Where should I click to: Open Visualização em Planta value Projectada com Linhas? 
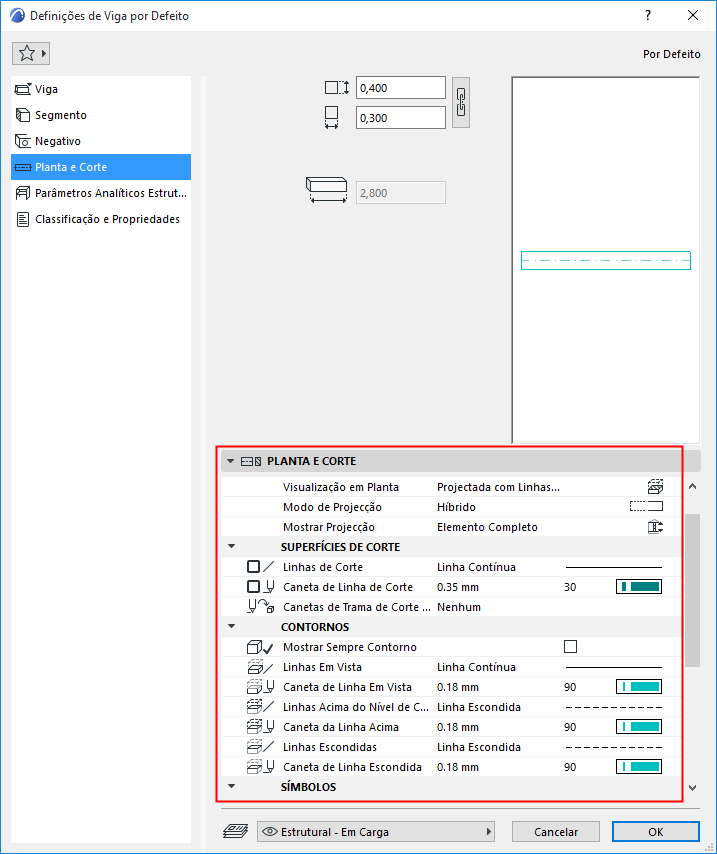point(498,487)
